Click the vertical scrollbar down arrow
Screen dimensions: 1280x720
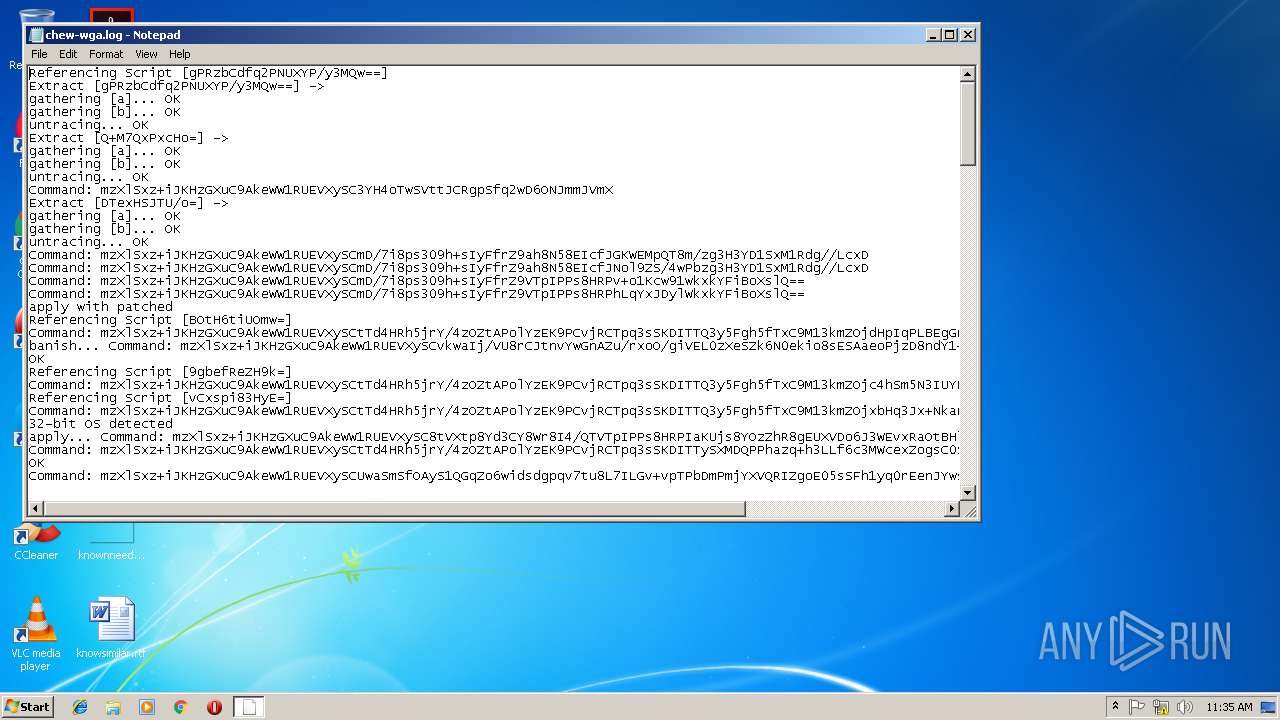(x=967, y=493)
